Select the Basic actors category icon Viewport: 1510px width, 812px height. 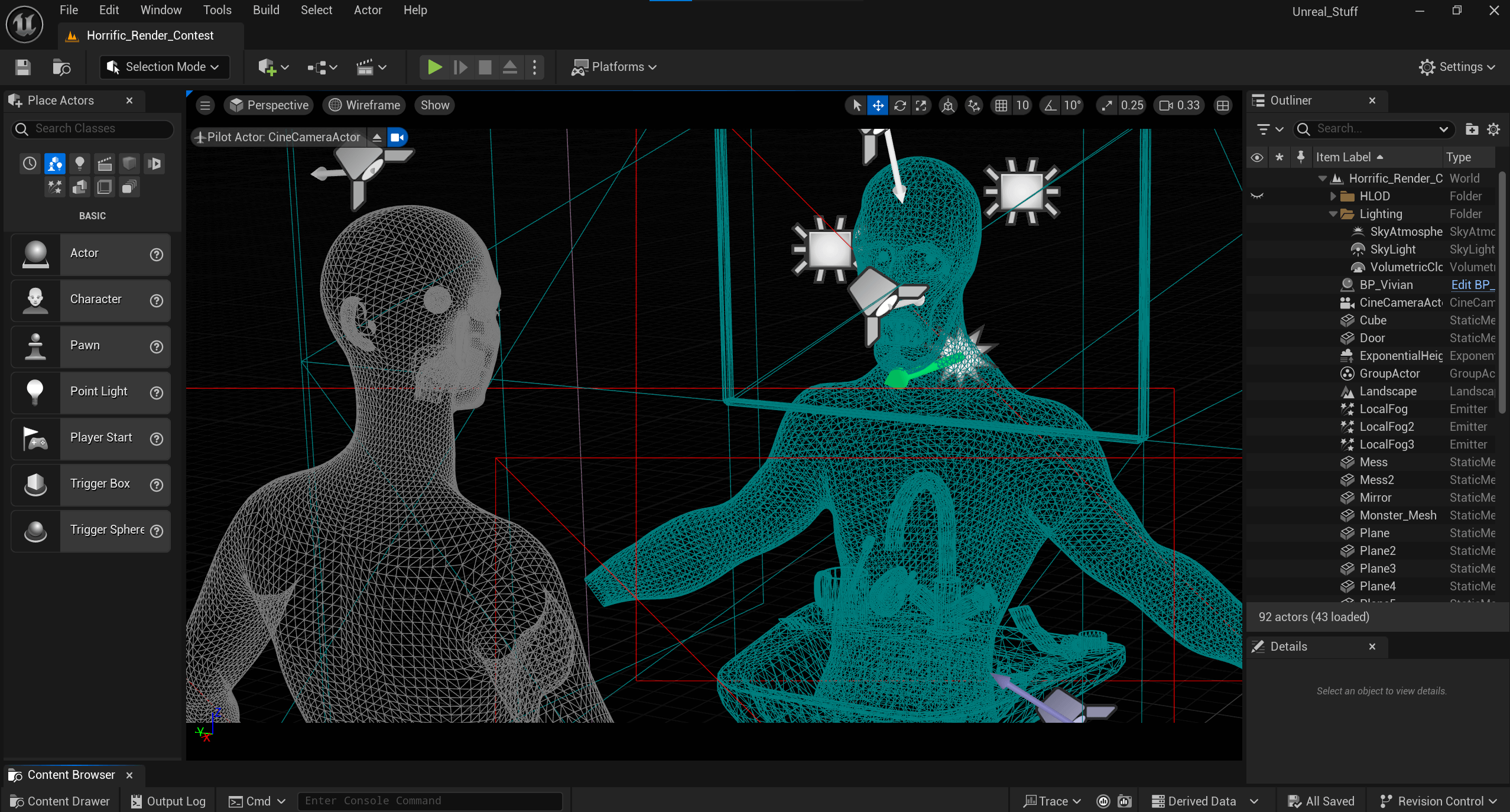(55, 163)
